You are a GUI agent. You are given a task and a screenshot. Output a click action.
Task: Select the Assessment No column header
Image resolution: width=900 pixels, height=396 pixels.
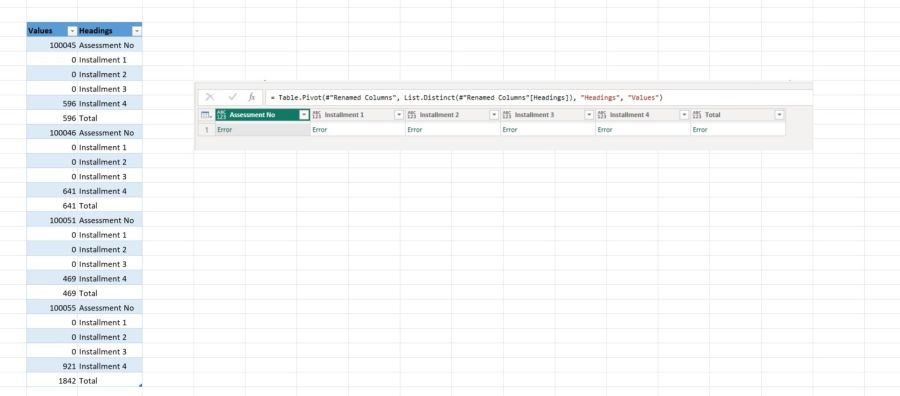tap(263, 115)
